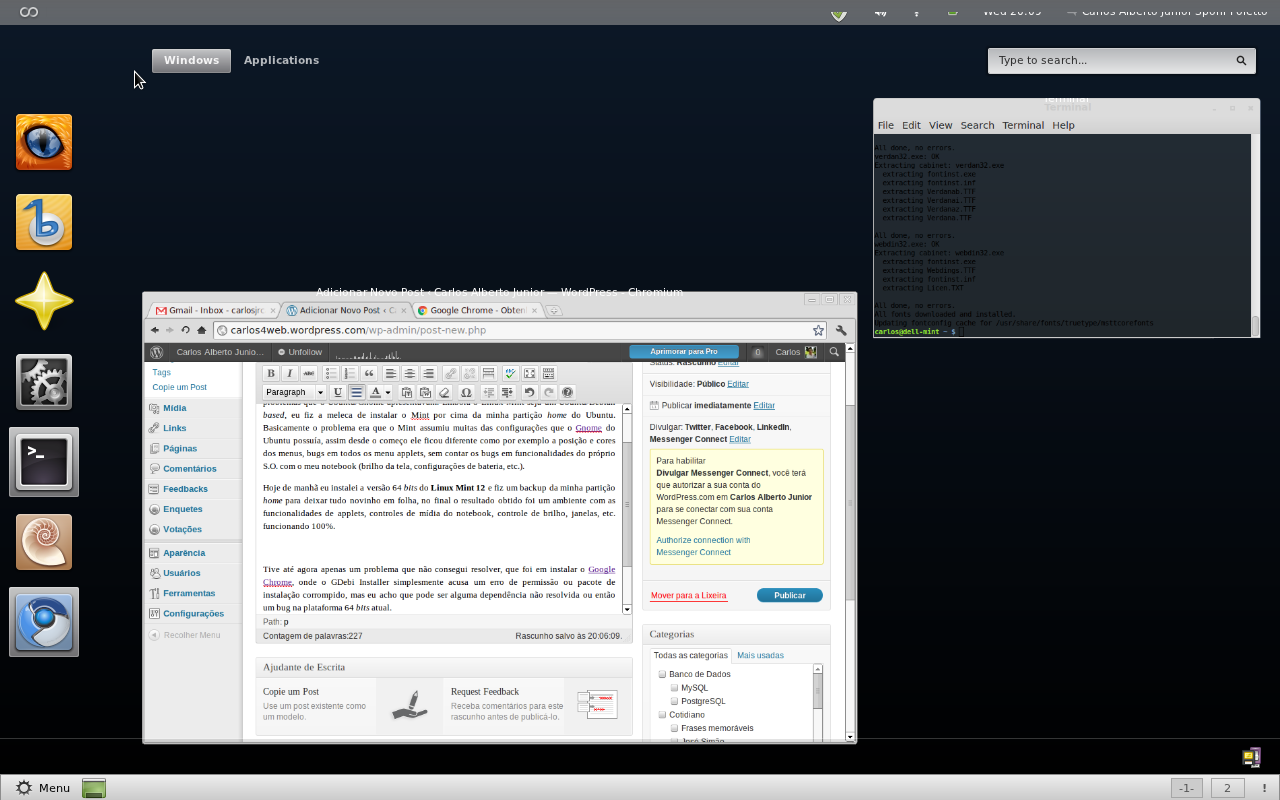This screenshot has width=1280, height=800.
Task: Click Unfollow in WordPress admin bar
Action: tap(299, 352)
